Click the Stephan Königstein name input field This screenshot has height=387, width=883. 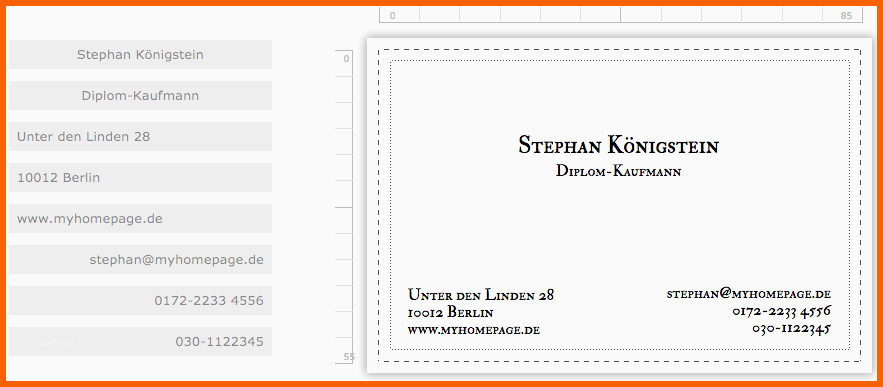pos(140,55)
